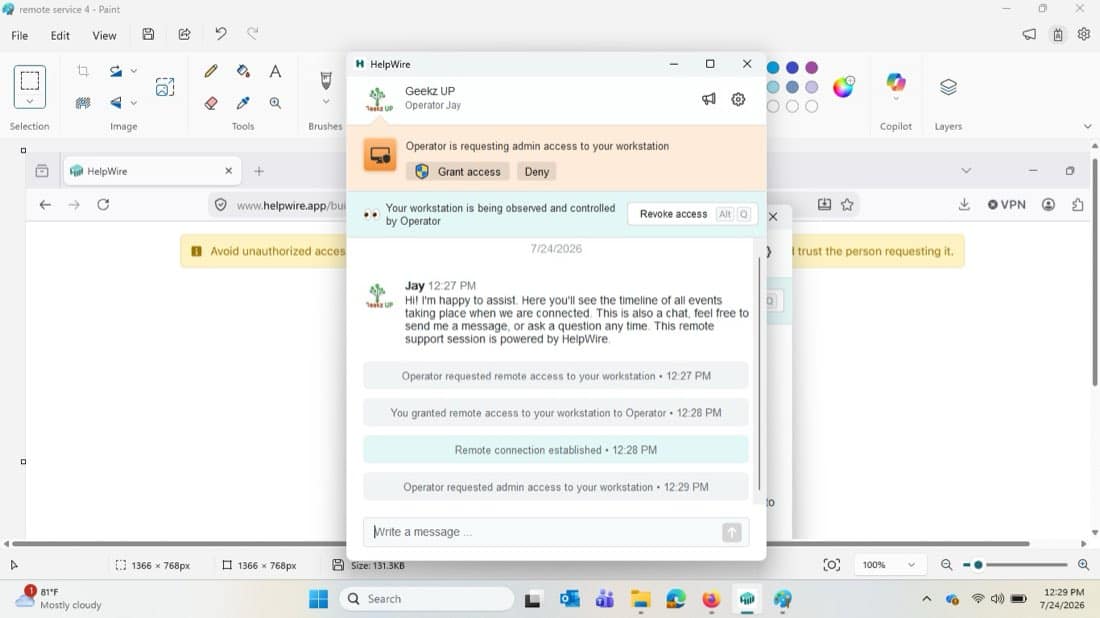Expand the Copilot dropdown chevron
This screenshot has width=1100, height=618.
click(896, 100)
